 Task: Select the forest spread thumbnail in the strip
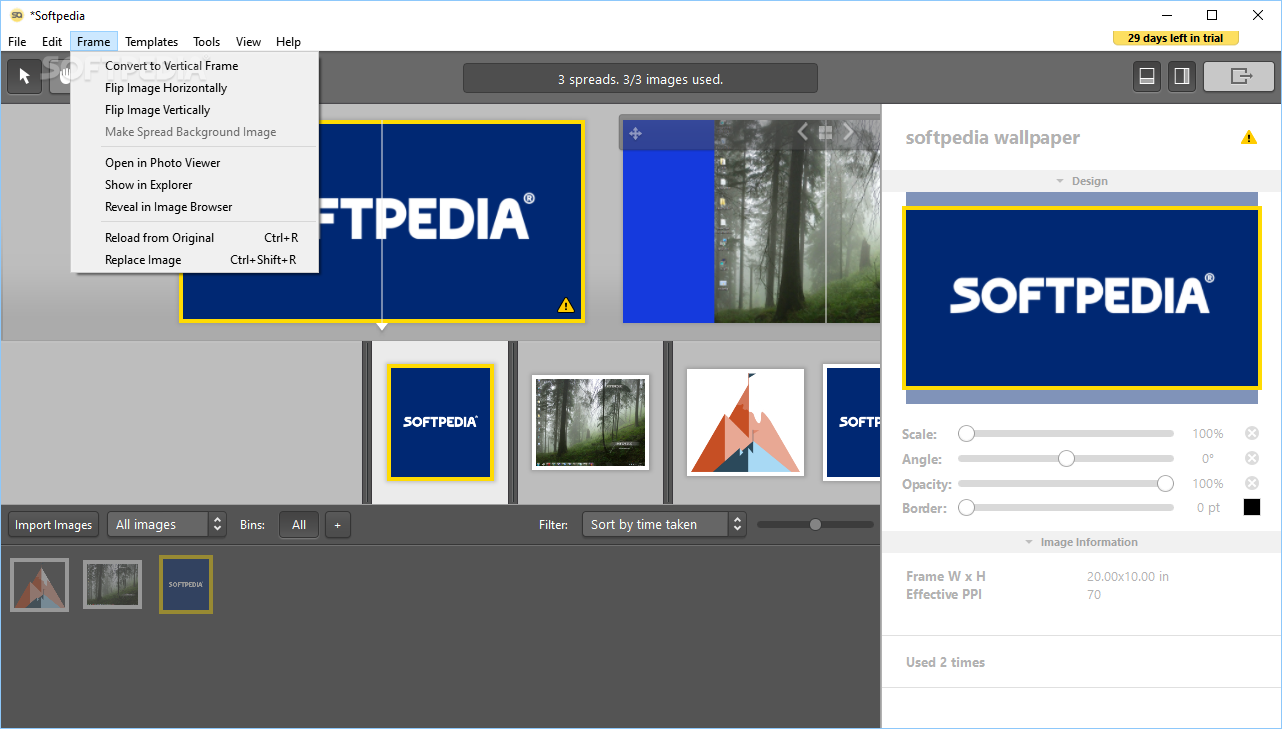[x=590, y=422]
